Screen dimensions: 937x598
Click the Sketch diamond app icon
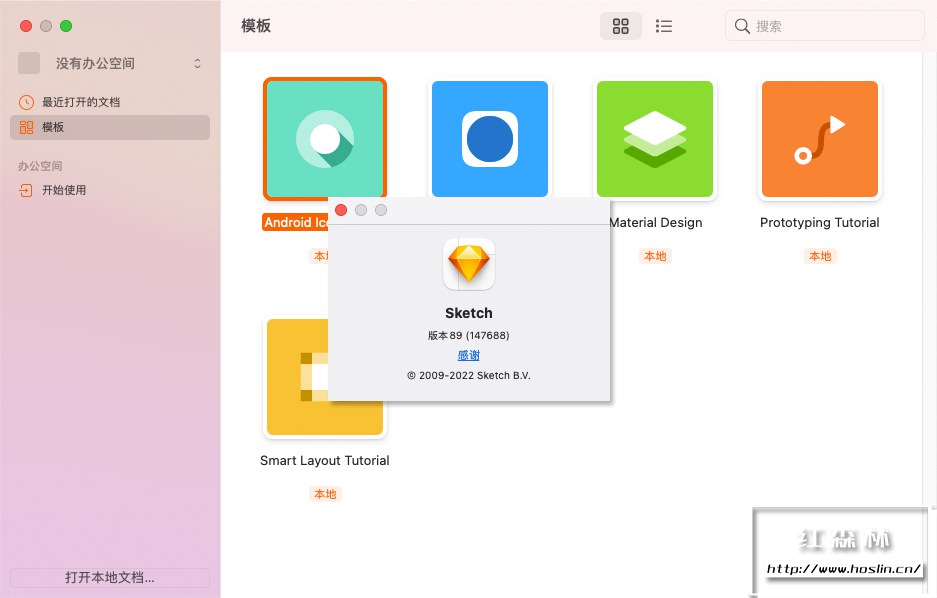468,264
